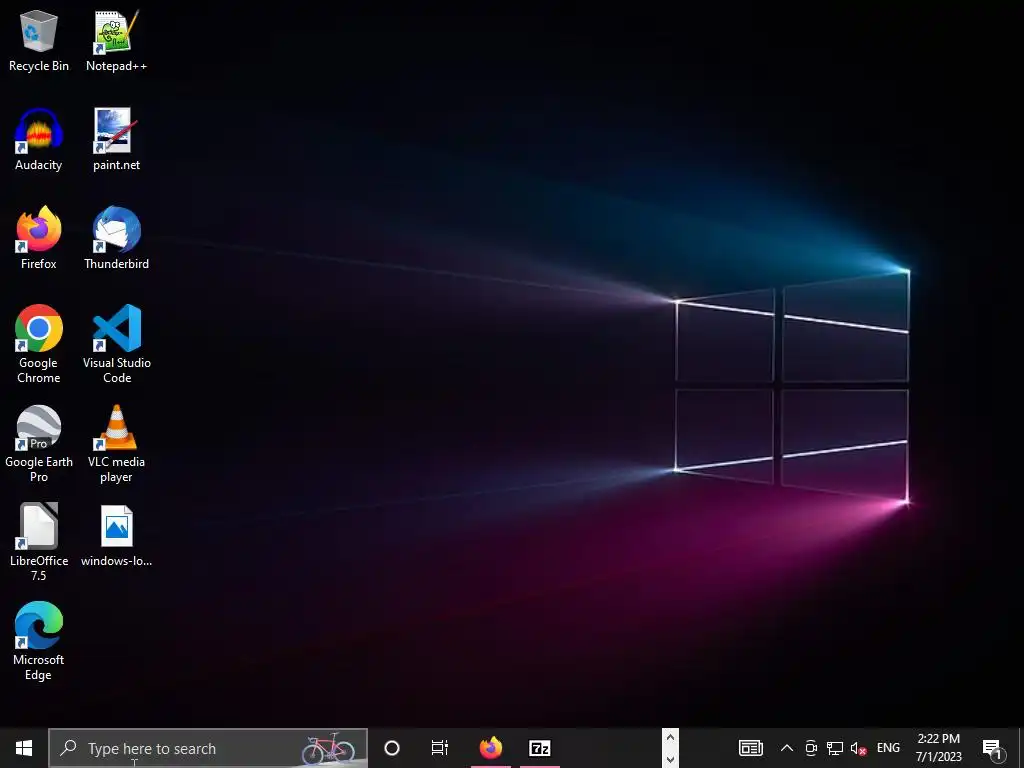Open network status tray icon

835,748
